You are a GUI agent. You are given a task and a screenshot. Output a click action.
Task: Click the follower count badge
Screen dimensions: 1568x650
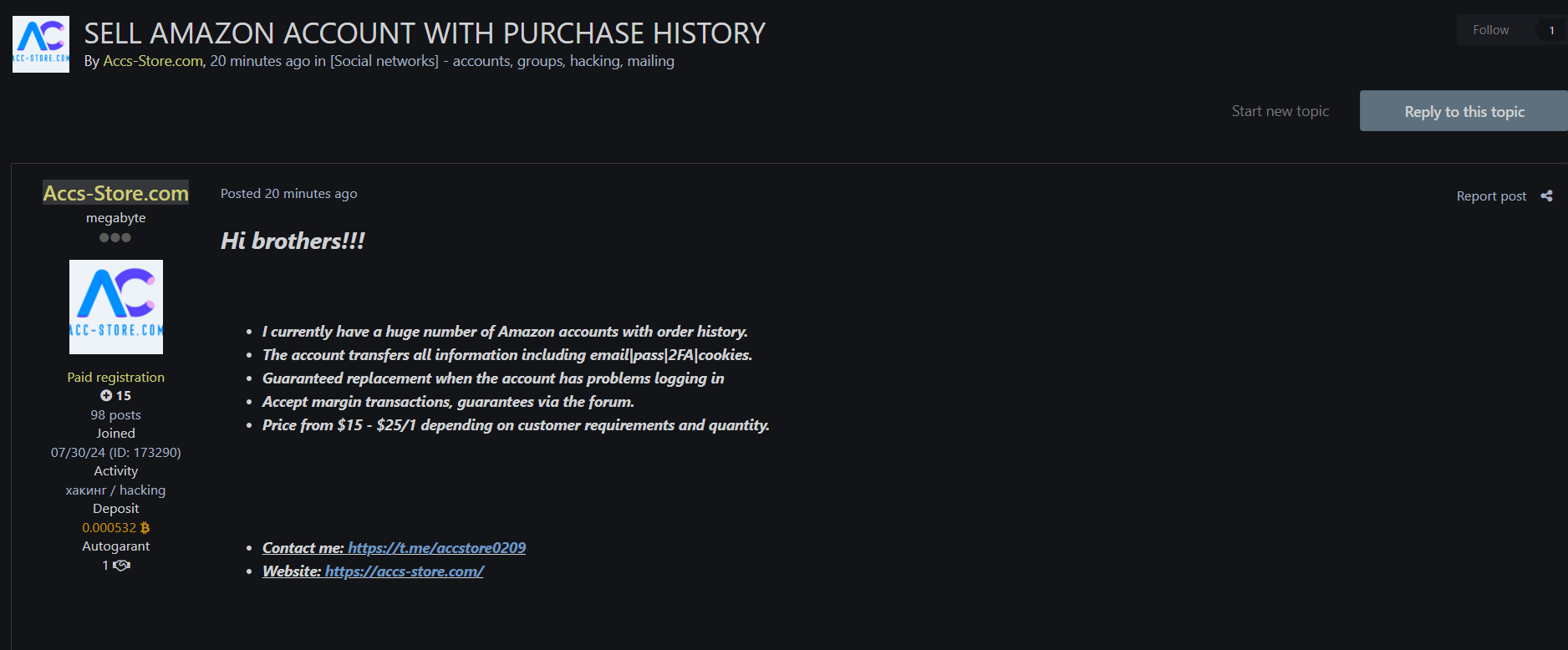coord(1551,30)
